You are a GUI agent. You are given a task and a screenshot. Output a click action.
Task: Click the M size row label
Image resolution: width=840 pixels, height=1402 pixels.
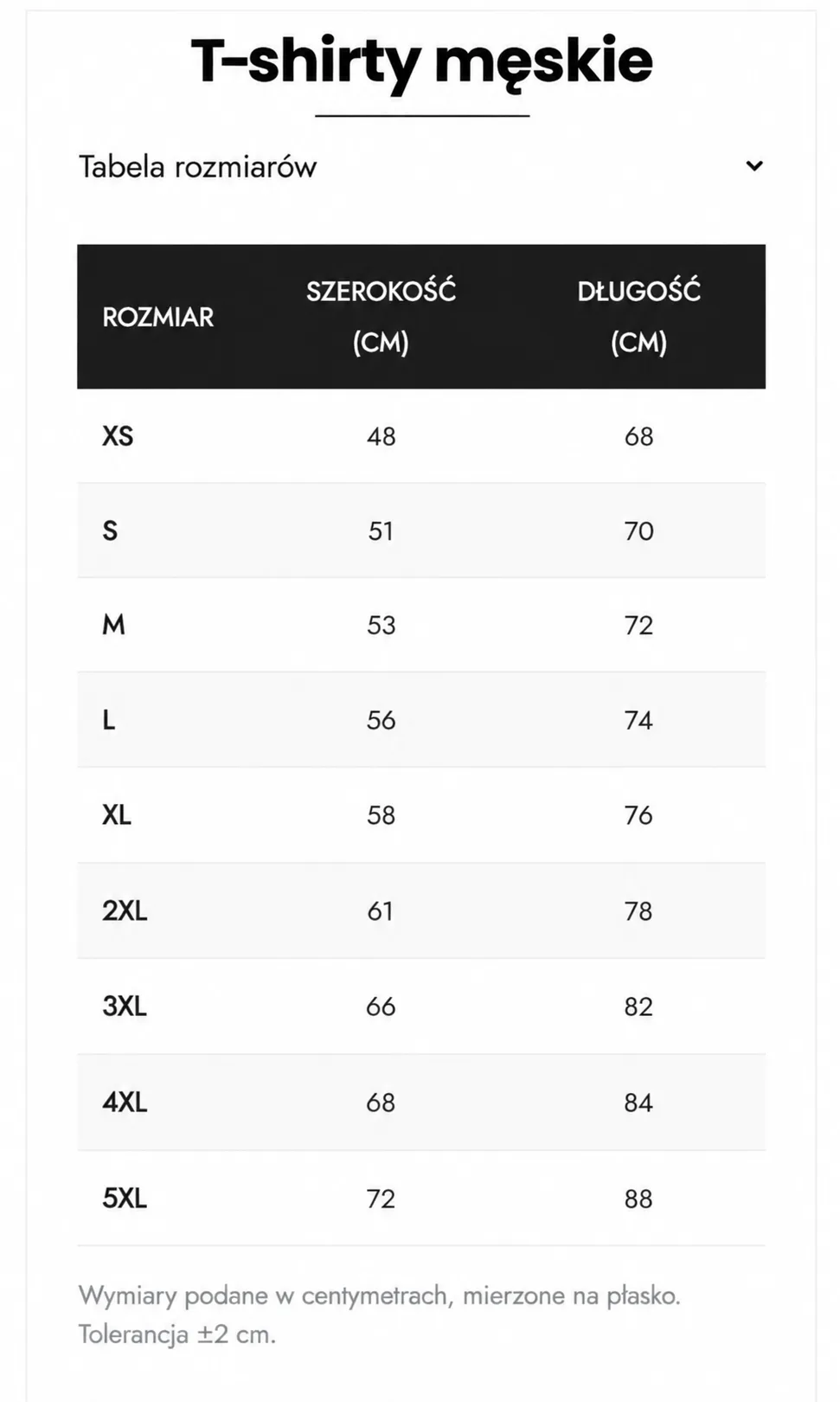(113, 625)
